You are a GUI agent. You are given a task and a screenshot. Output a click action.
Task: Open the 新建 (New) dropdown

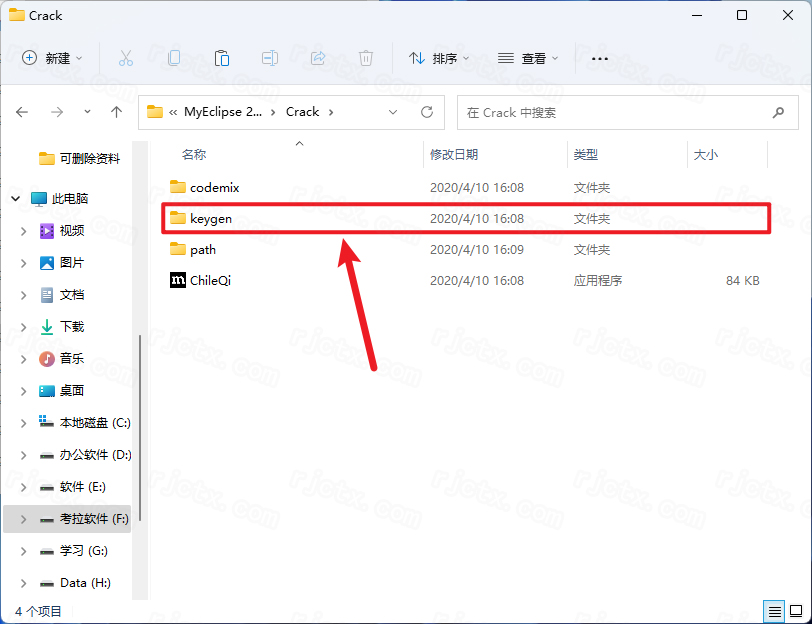point(53,58)
